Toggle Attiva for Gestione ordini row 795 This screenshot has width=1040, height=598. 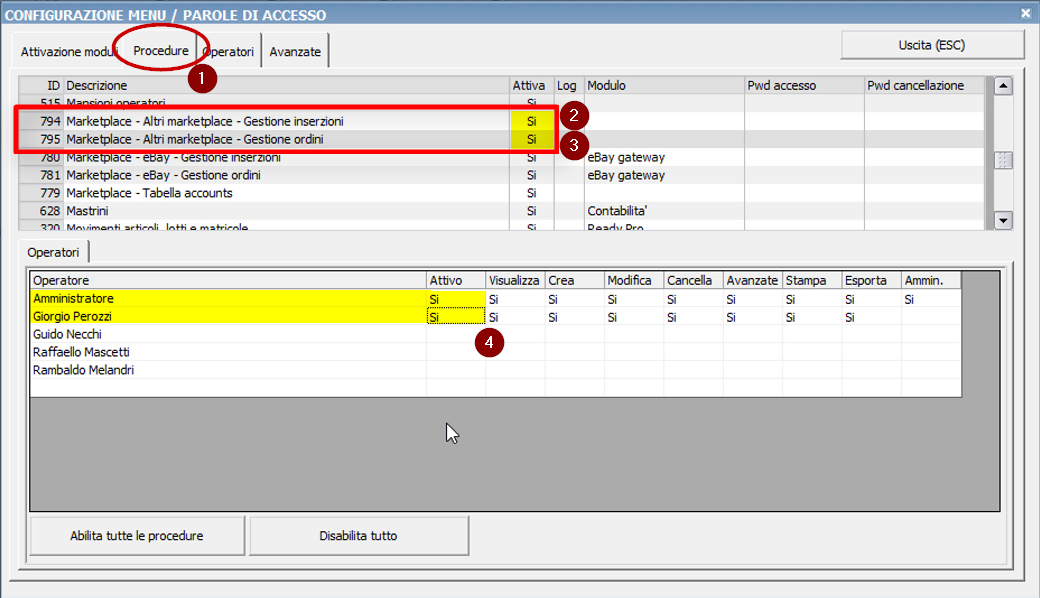coord(530,139)
